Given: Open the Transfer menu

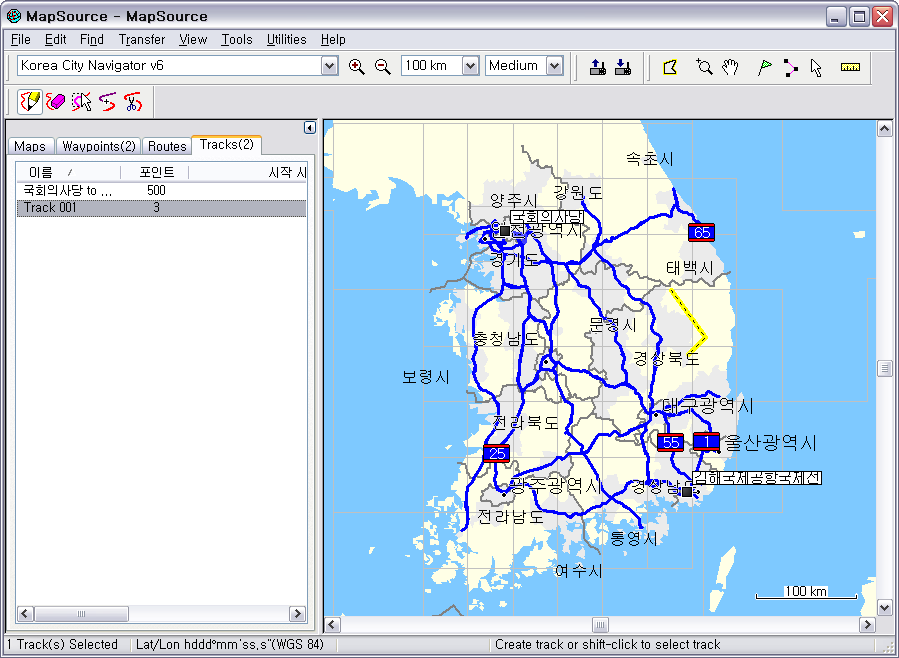Looking at the screenshot, I should click(x=142, y=40).
